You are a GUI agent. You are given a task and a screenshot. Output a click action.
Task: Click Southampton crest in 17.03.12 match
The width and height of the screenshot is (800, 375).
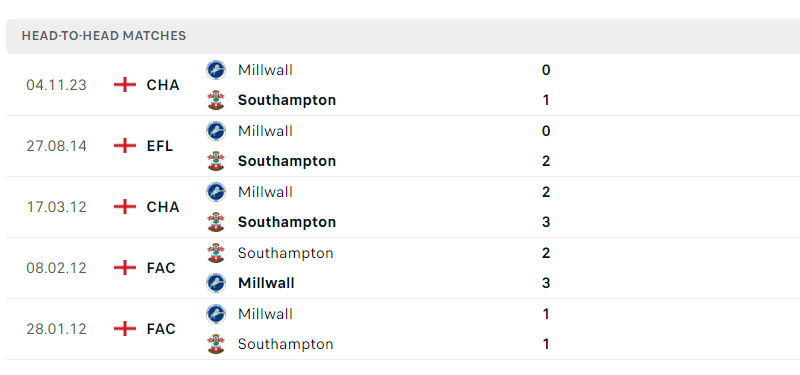coord(216,222)
